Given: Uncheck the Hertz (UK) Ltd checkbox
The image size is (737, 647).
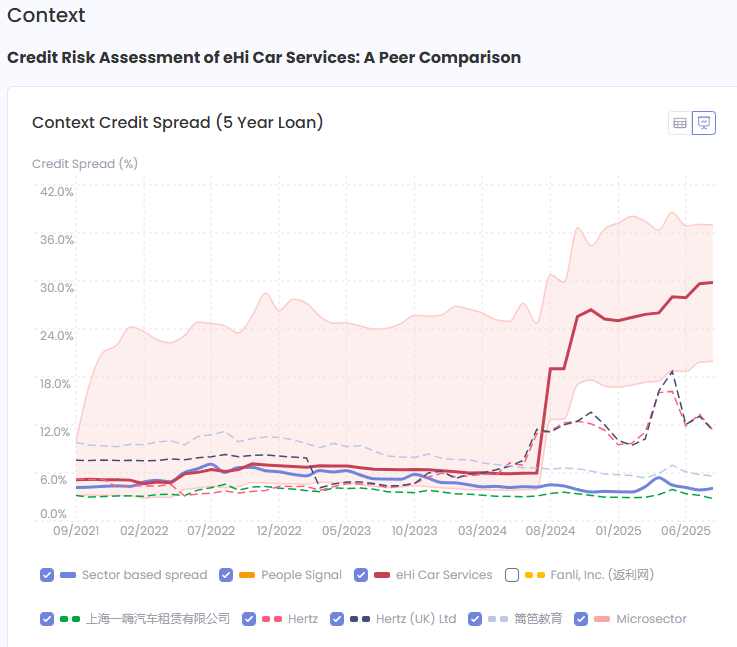Looking at the screenshot, I should [x=337, y=619].
